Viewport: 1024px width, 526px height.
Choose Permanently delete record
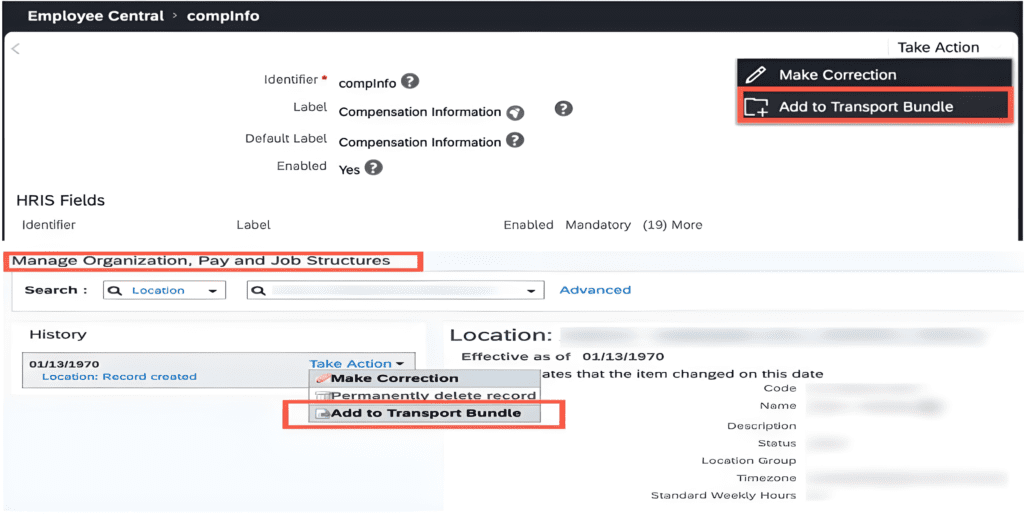[424, 396]
